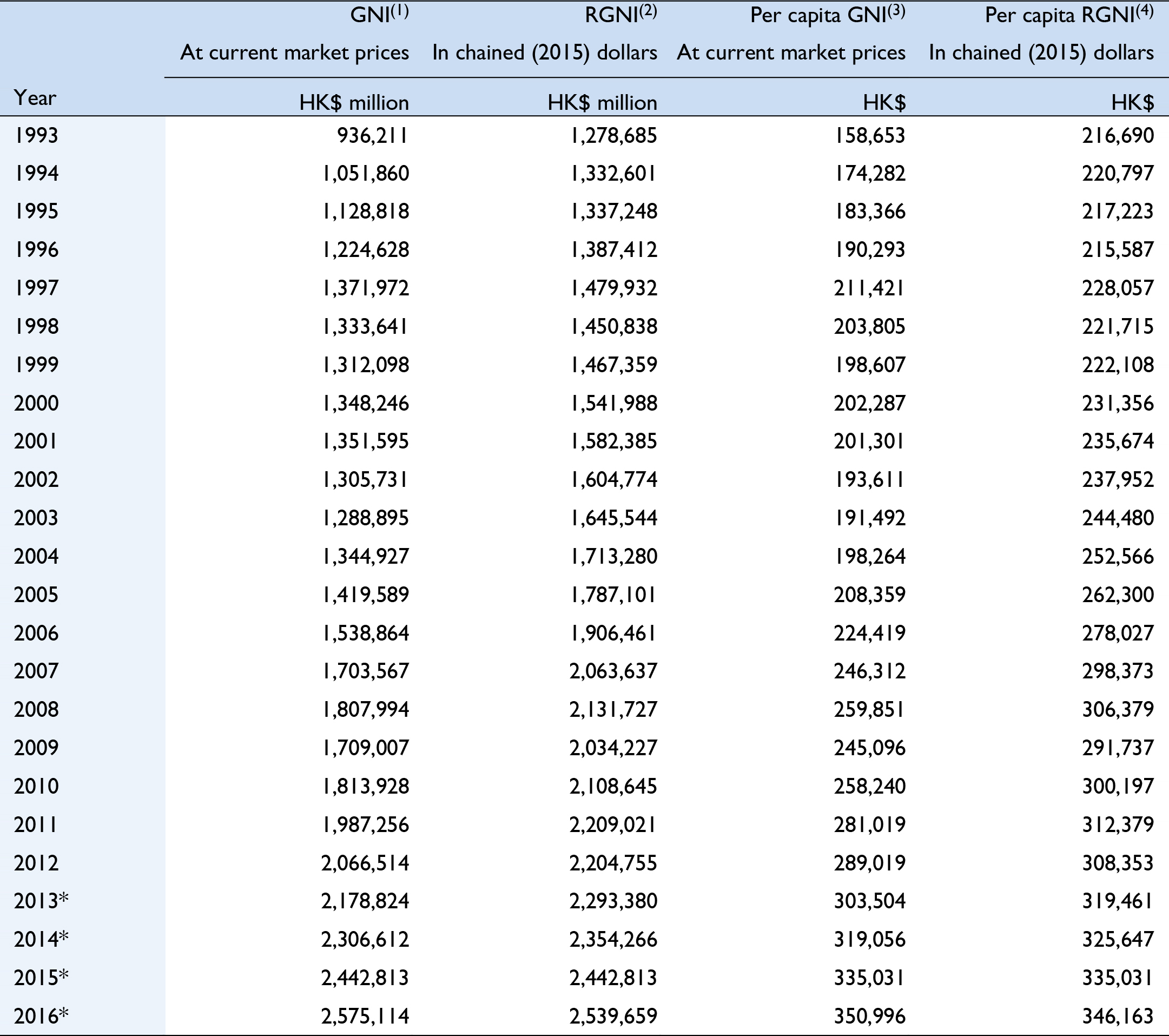Select the 2000 year row label

[36, 403]
